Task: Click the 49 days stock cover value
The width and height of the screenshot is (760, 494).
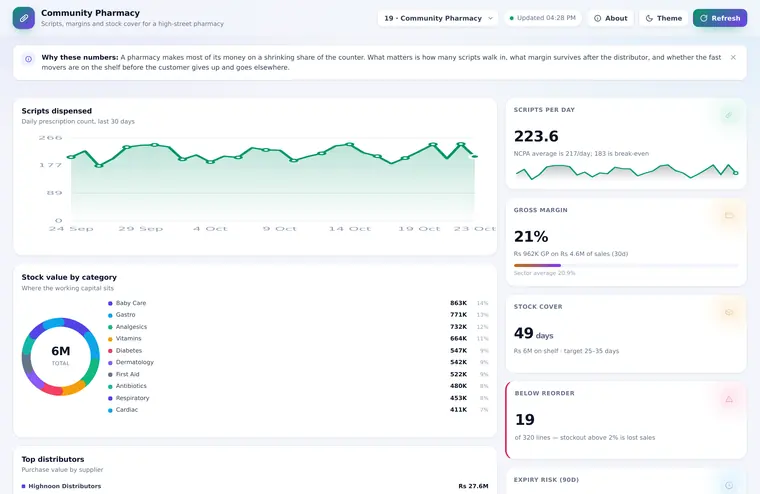Action: coord(533,334)
